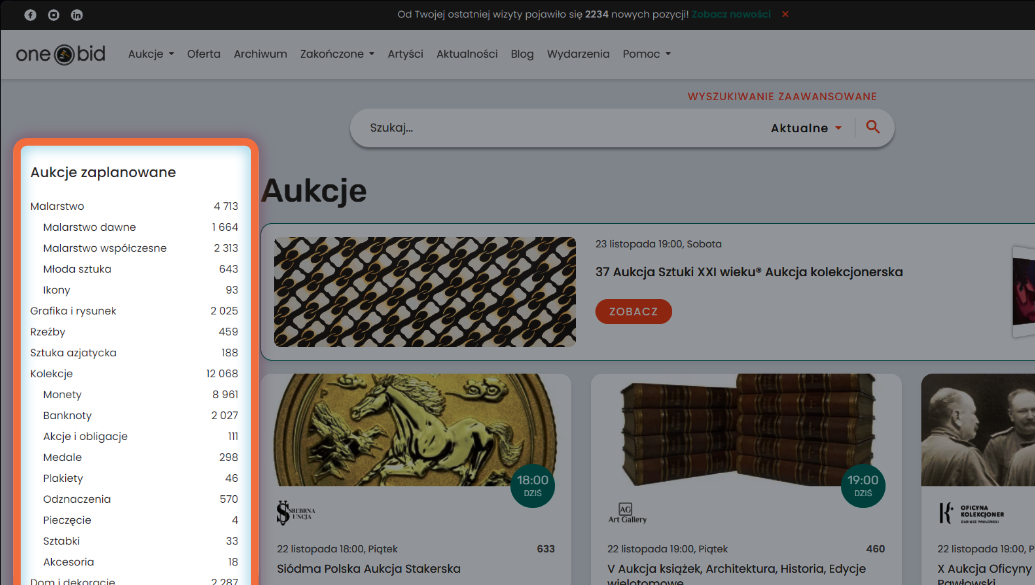
Task: Click the '23 listopada 19:00, Sobota' date
Action: pos(658,244)
